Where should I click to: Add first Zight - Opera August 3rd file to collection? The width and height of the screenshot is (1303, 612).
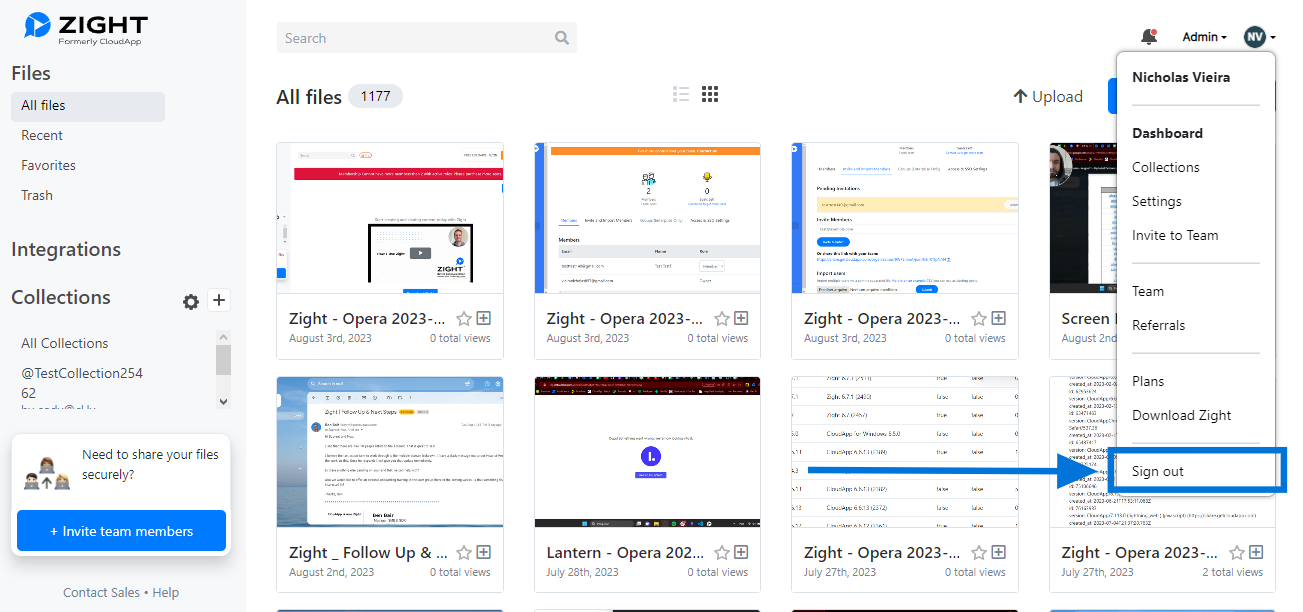(x=484, y=318)
